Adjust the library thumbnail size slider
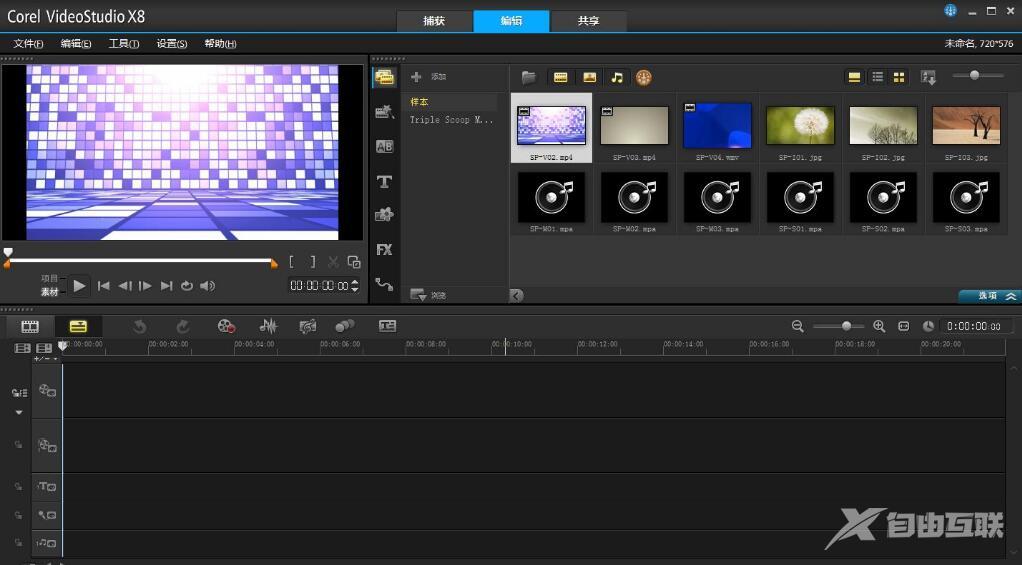1022x565 pixels. [973, 76]
